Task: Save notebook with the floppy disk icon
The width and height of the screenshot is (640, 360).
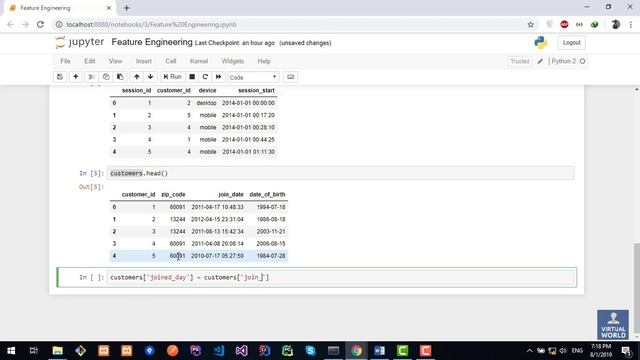Action: coord(60,77)
